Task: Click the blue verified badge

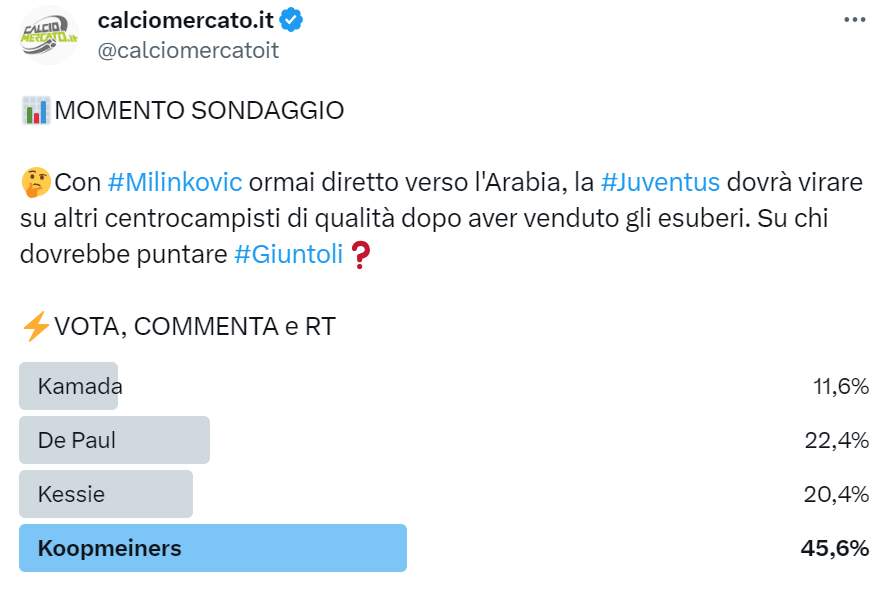Action: click(x=292, y=19)
